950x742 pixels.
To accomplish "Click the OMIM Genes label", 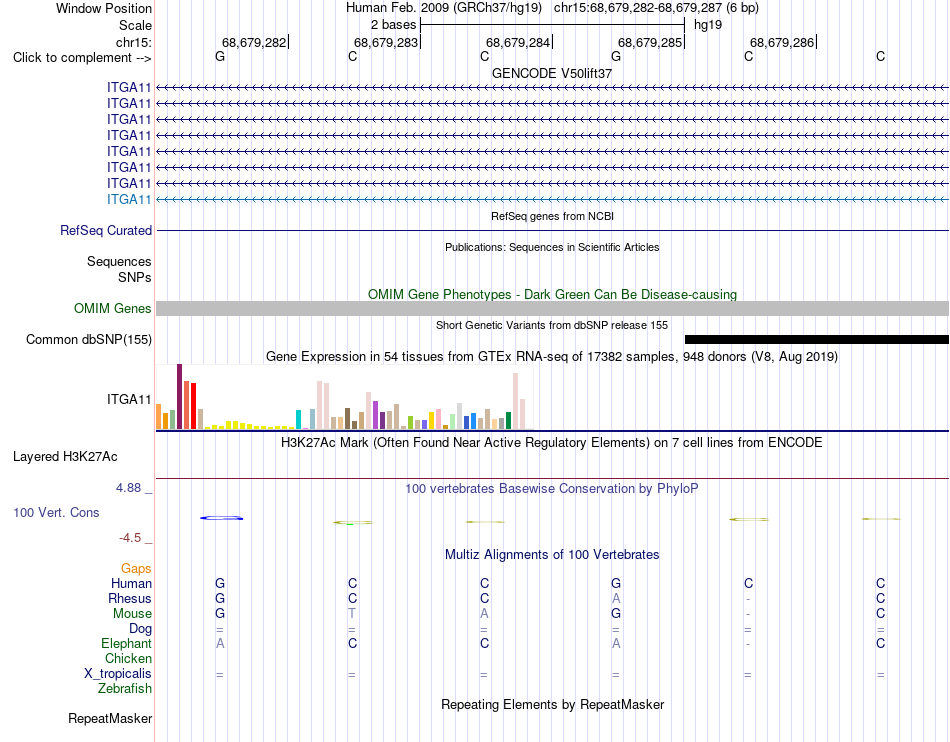I will [x=112, y=308].
